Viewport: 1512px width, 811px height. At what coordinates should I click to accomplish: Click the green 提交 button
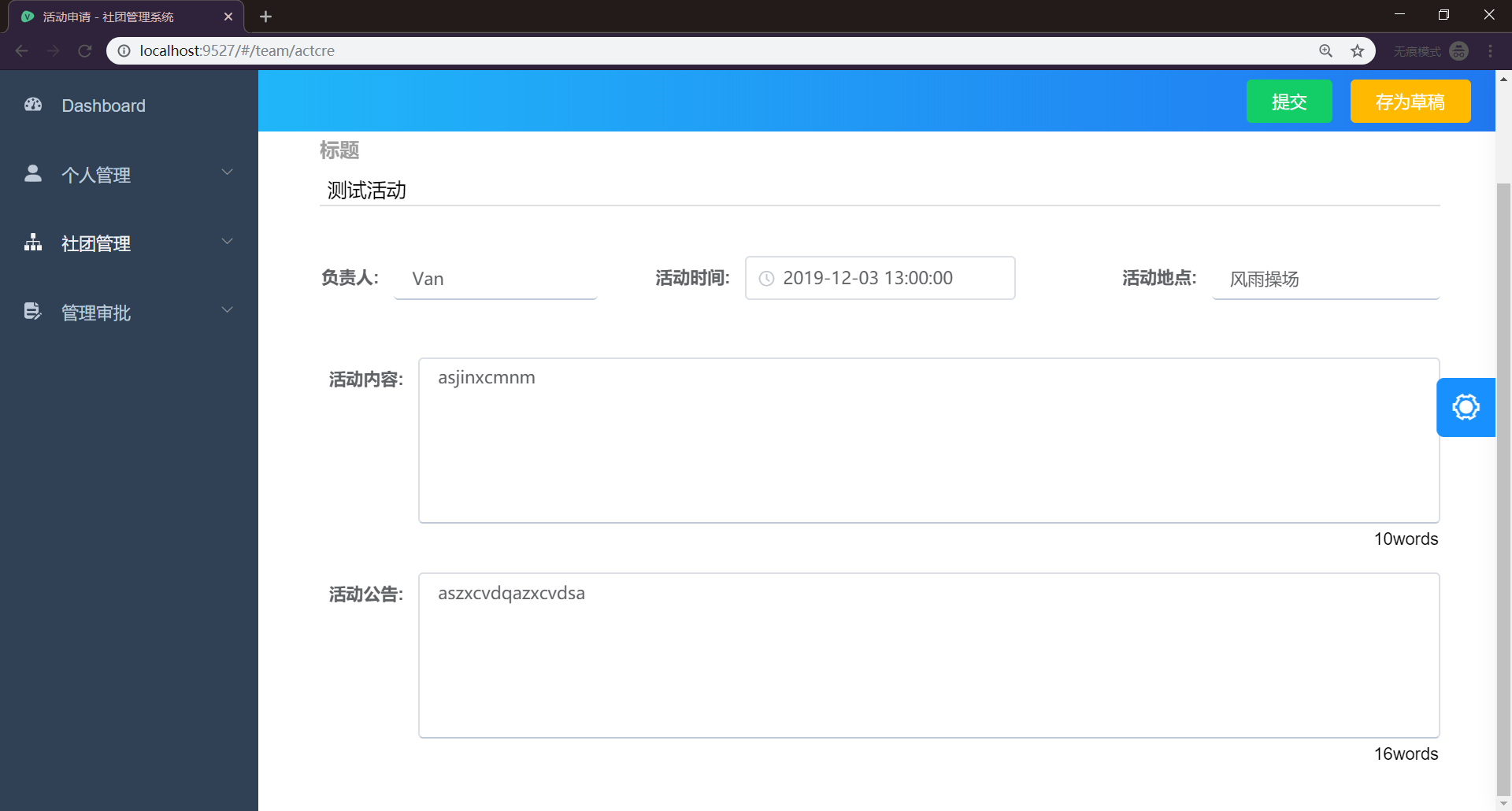click(x=1289, y=102)
